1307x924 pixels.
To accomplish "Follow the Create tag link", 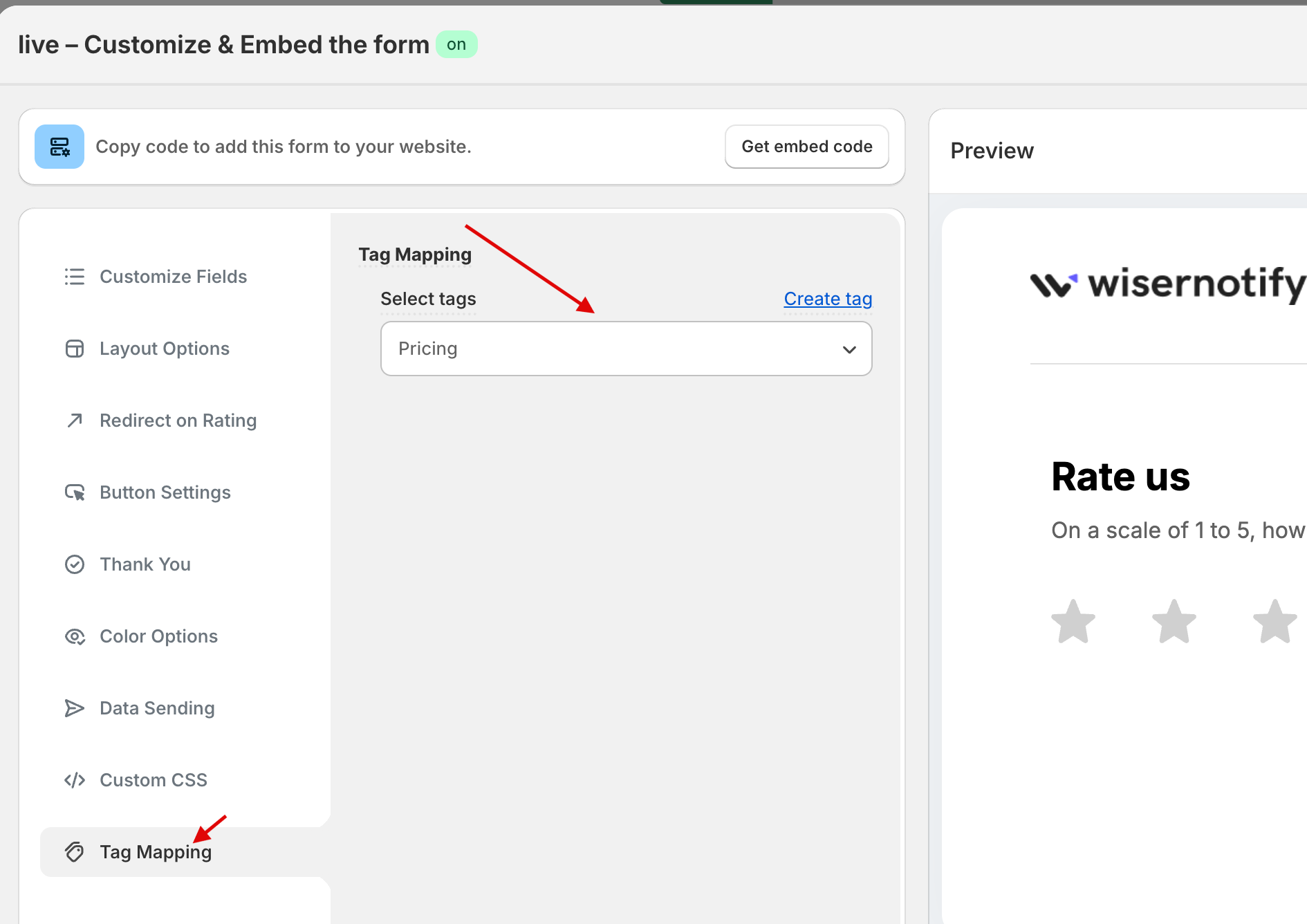I will tap(828, 299).
